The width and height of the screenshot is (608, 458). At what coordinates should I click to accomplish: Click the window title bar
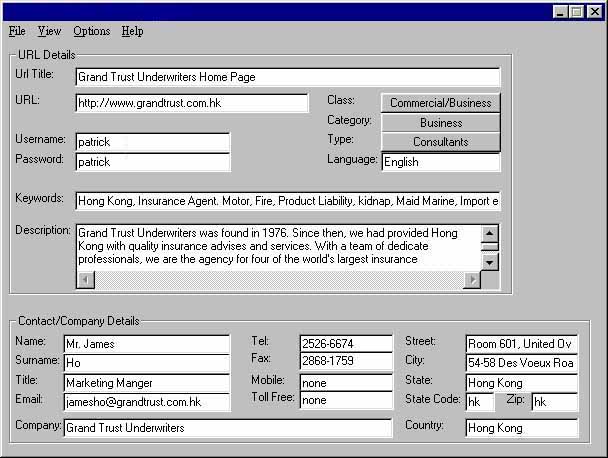[x=277, y=12]
